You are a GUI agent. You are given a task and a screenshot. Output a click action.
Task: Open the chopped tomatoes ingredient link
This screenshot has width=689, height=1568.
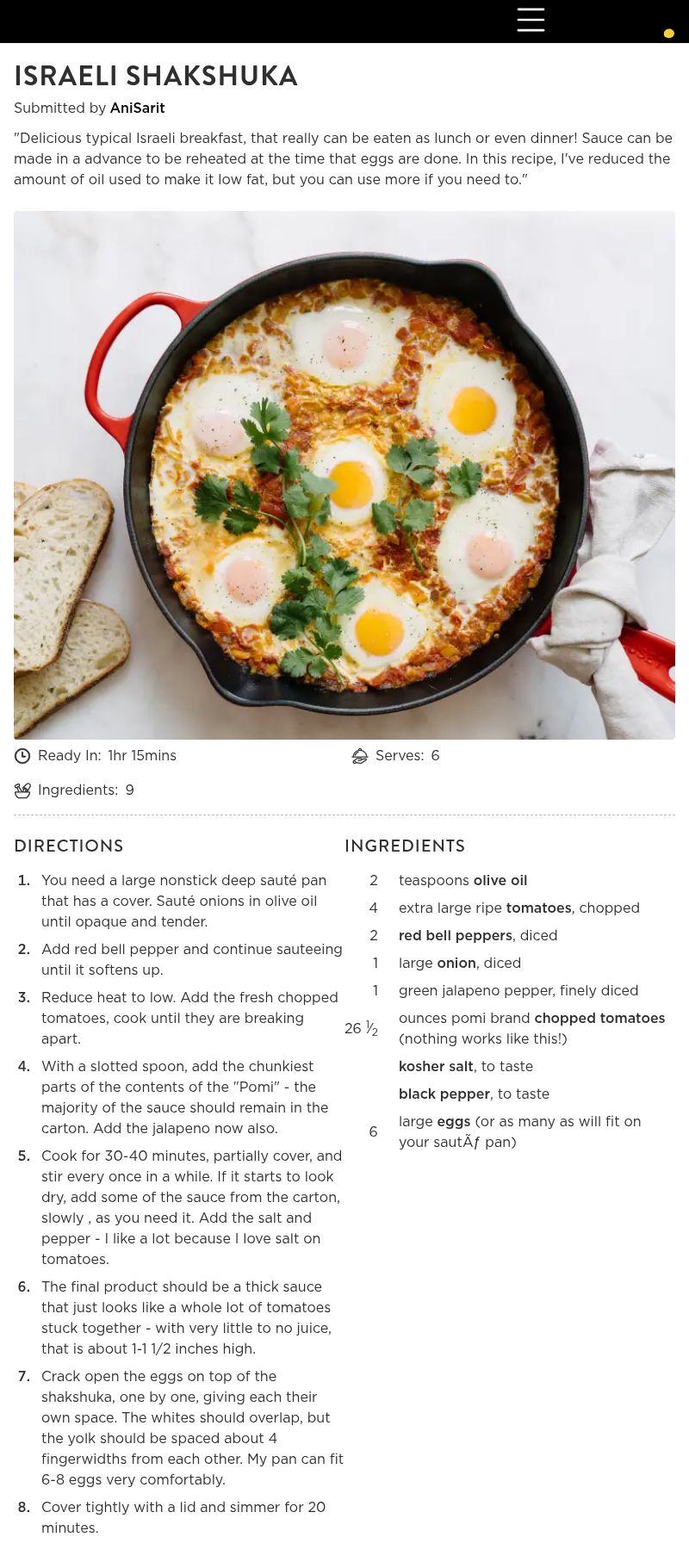pos(599,1019)
